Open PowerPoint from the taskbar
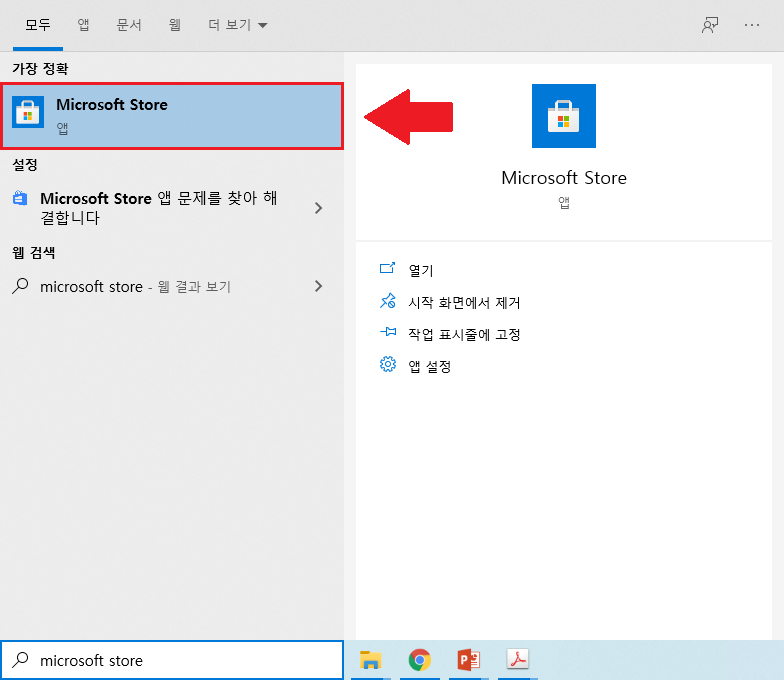The width and height of the screenshot is (784, 680). 468,660
